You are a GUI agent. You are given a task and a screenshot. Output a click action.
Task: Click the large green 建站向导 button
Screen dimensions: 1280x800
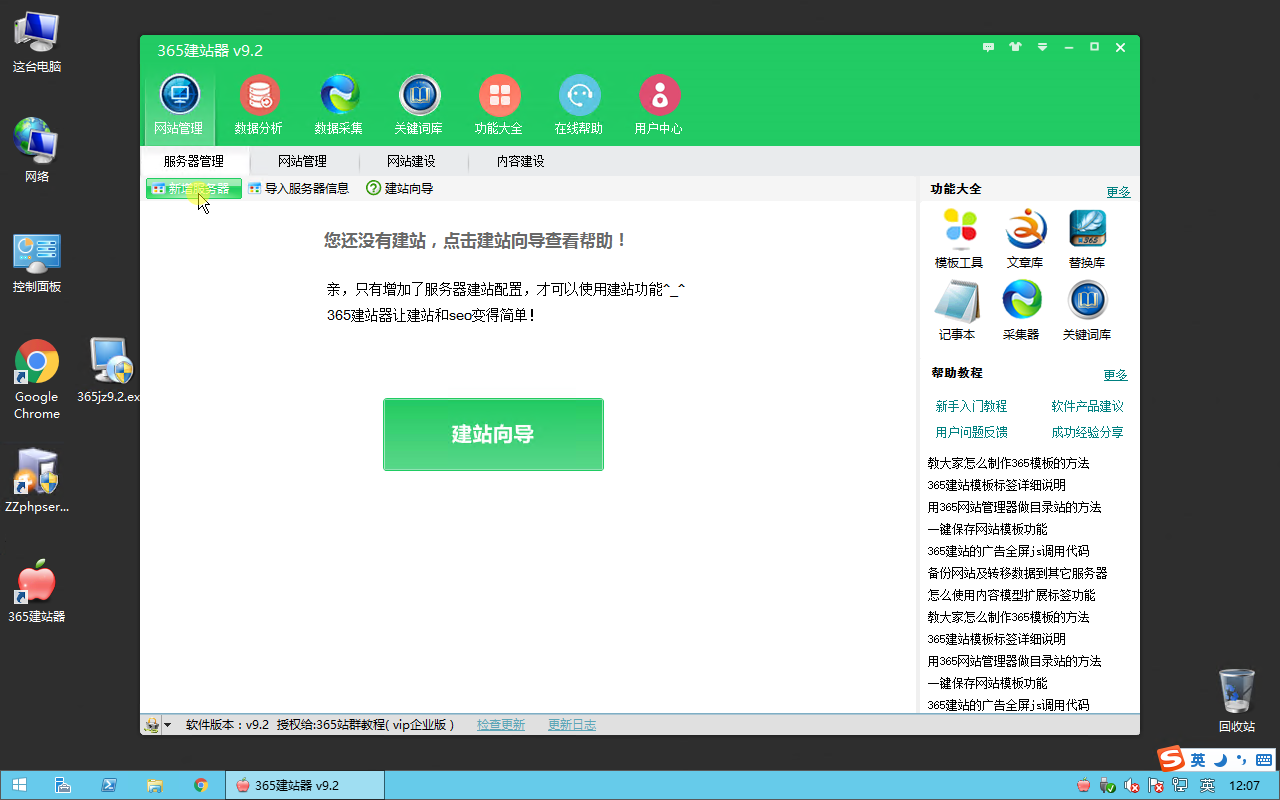coord(493,434)
